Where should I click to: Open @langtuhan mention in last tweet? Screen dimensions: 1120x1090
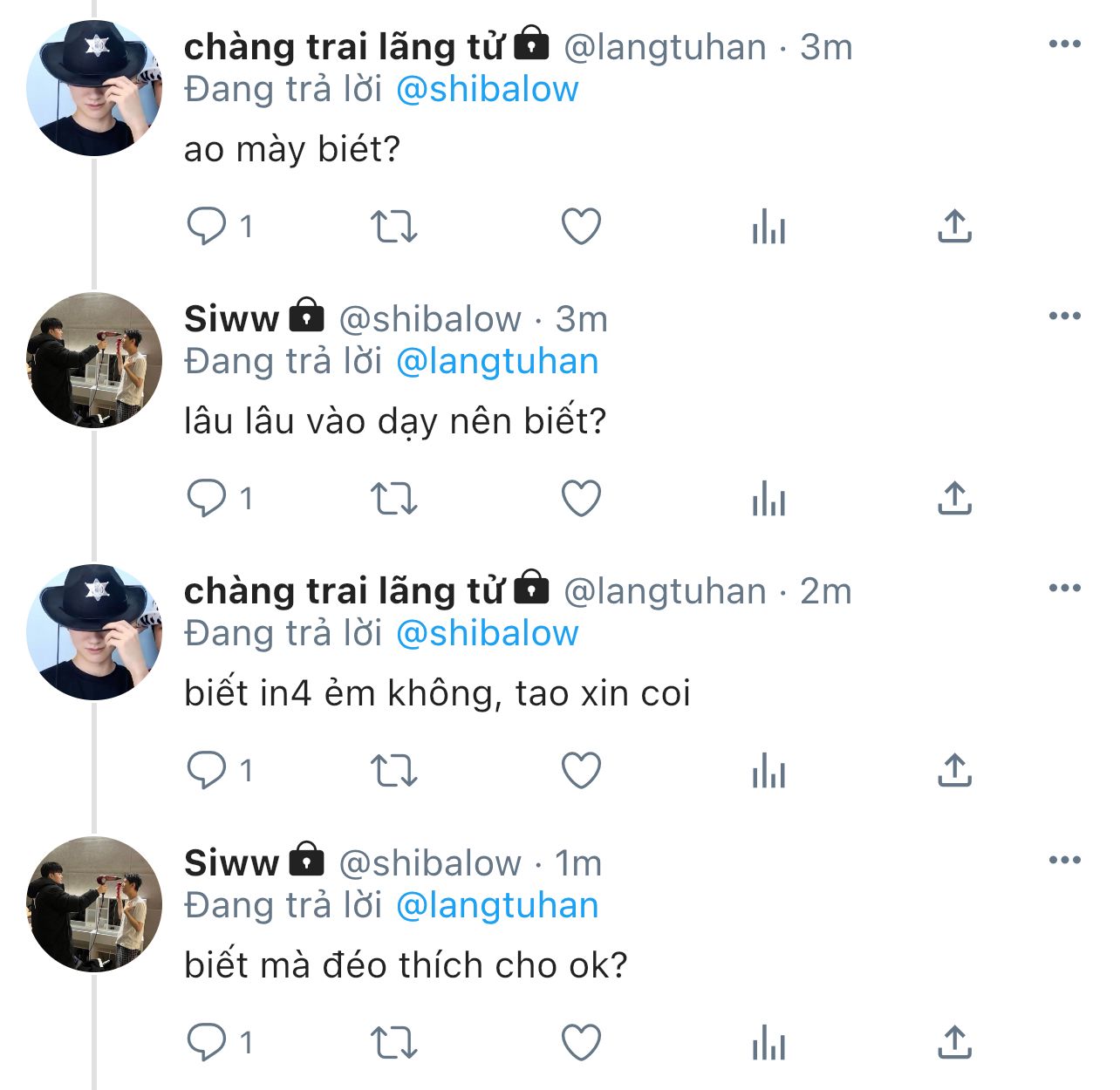tap(497, 906)
